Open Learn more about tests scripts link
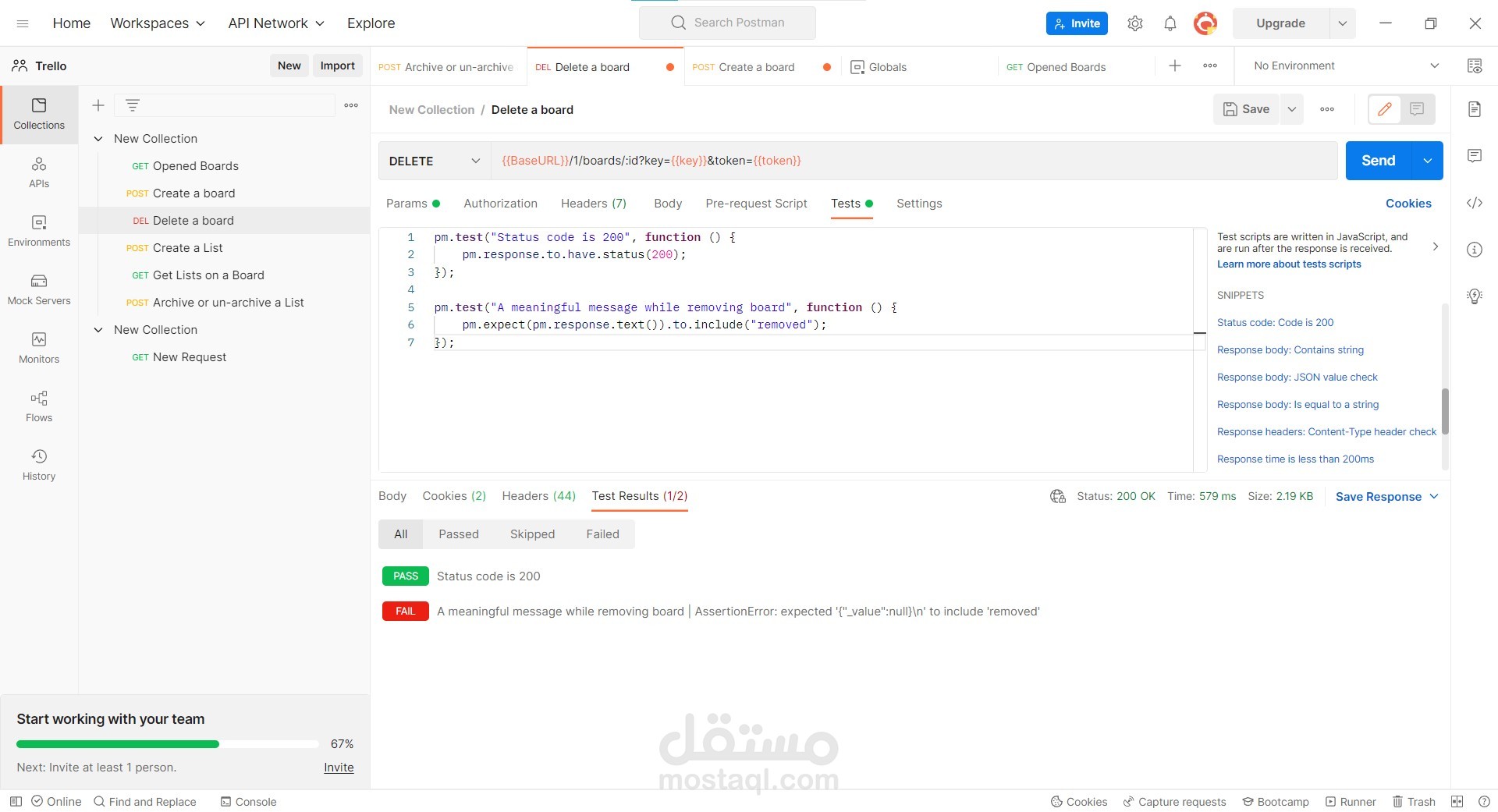This screenshot has width=1498, height=812. pyautogui.click(x=1289, y=264)
